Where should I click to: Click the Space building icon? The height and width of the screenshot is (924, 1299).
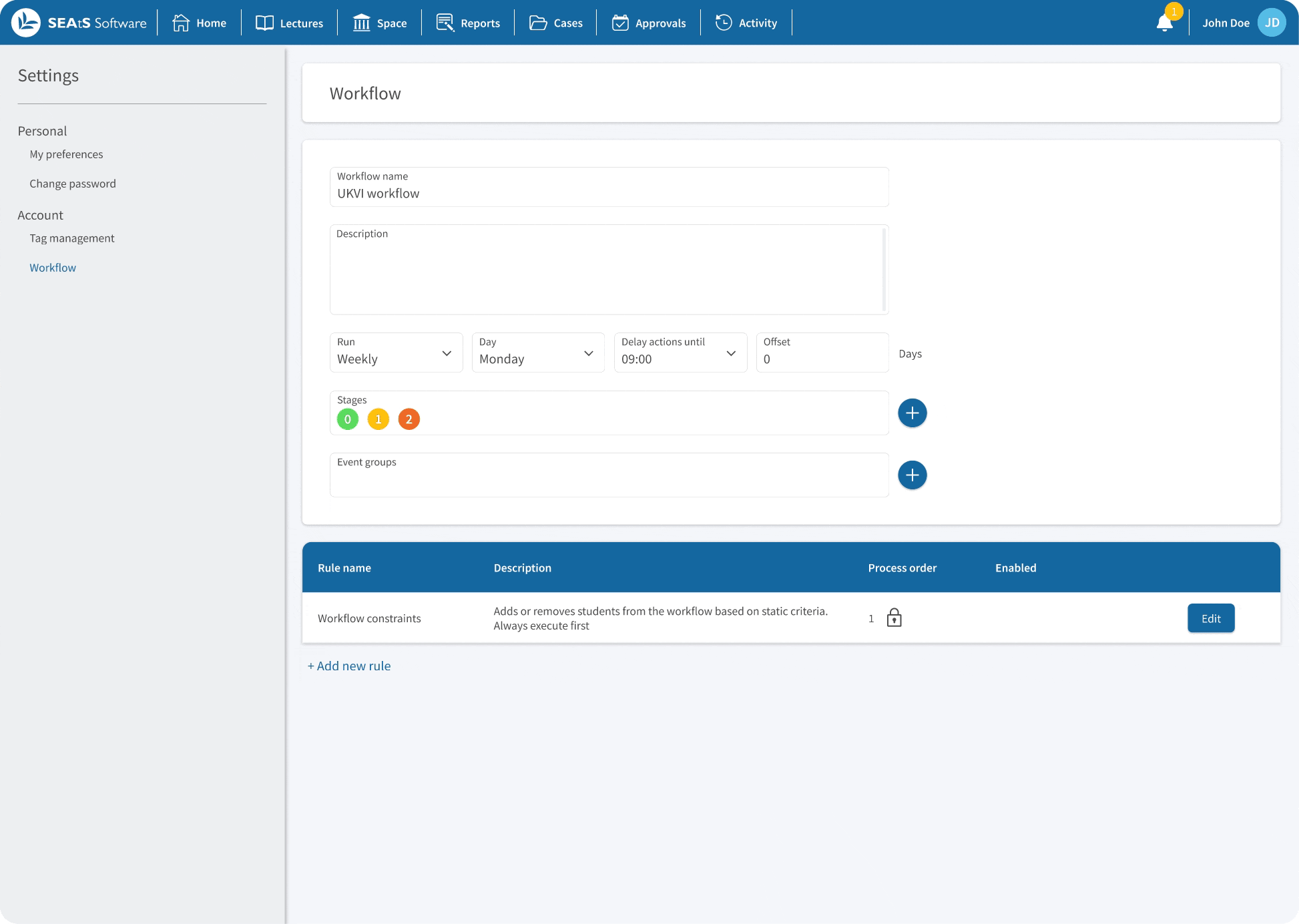tap(361, 23)
